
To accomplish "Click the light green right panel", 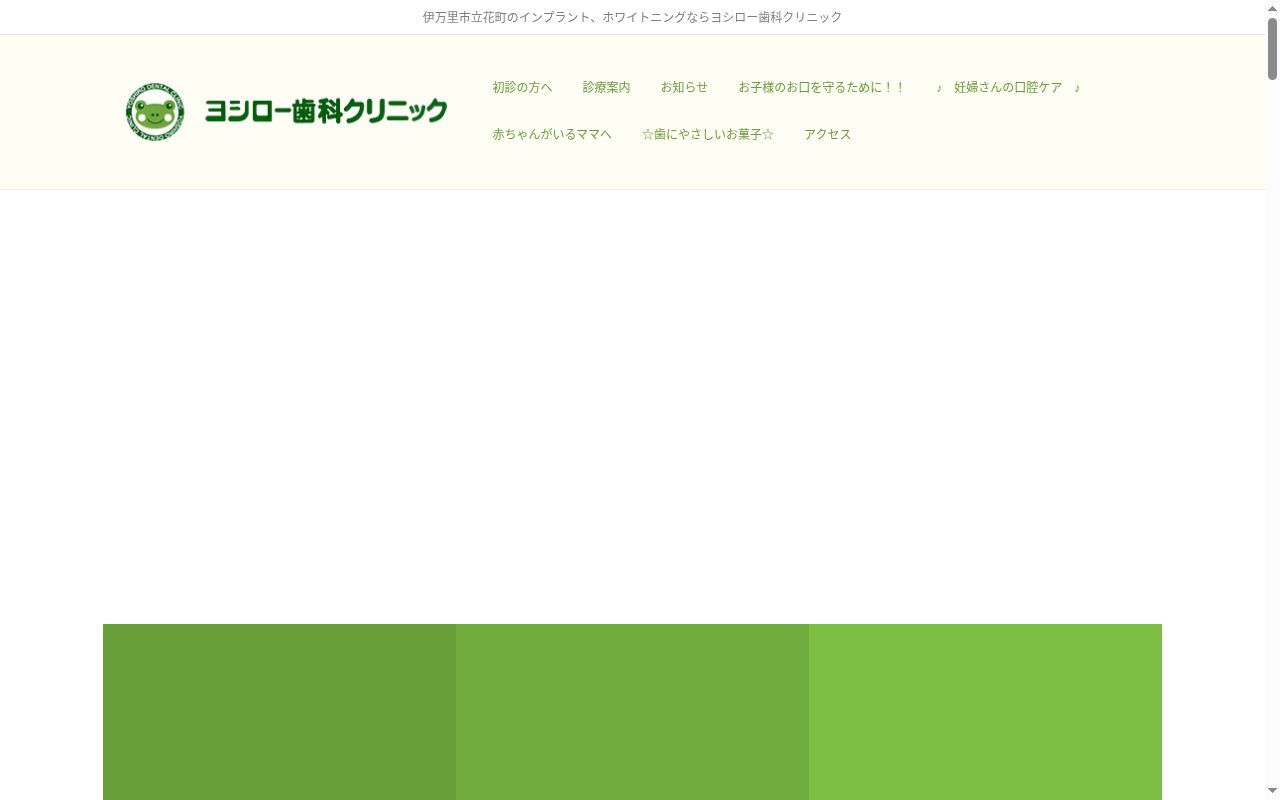I will (x=985, y=712).
